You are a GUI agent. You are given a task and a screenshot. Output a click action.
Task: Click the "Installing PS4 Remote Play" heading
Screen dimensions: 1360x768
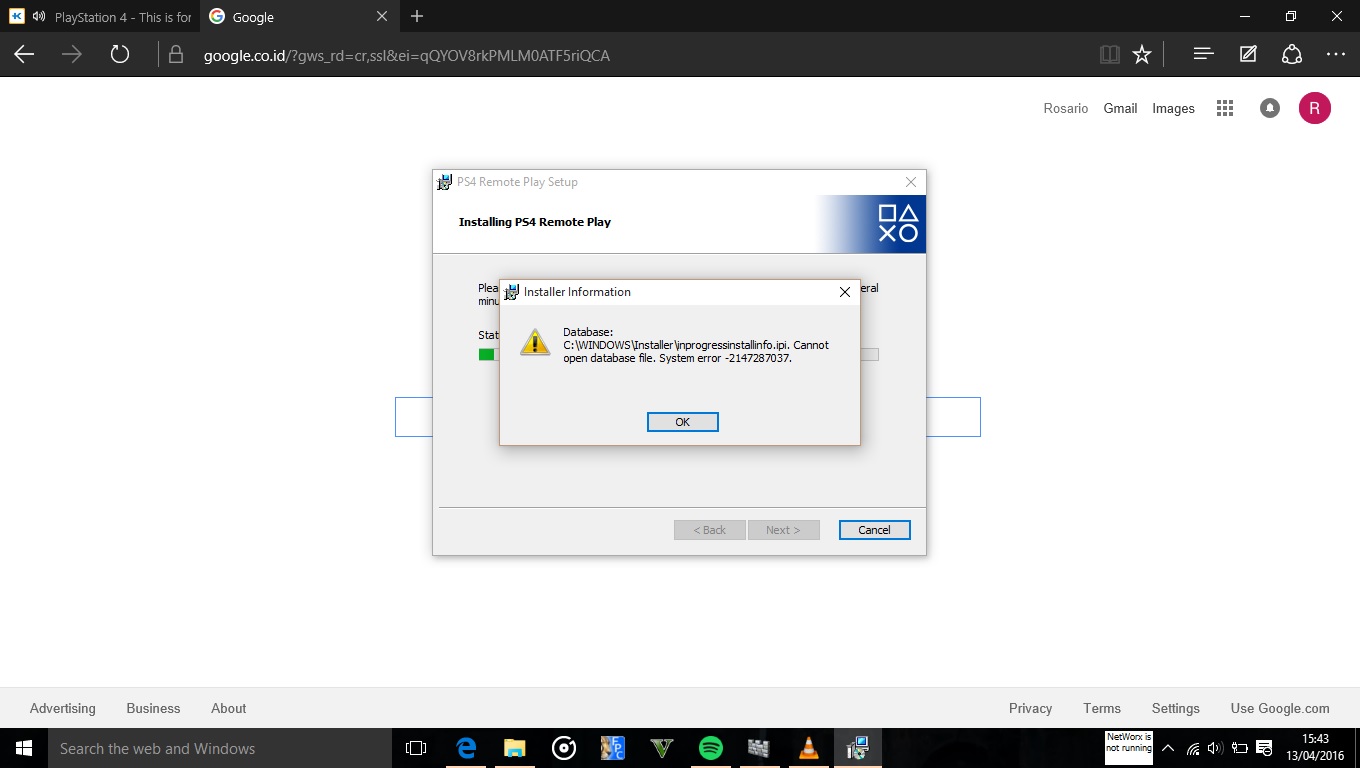[535, 222]
